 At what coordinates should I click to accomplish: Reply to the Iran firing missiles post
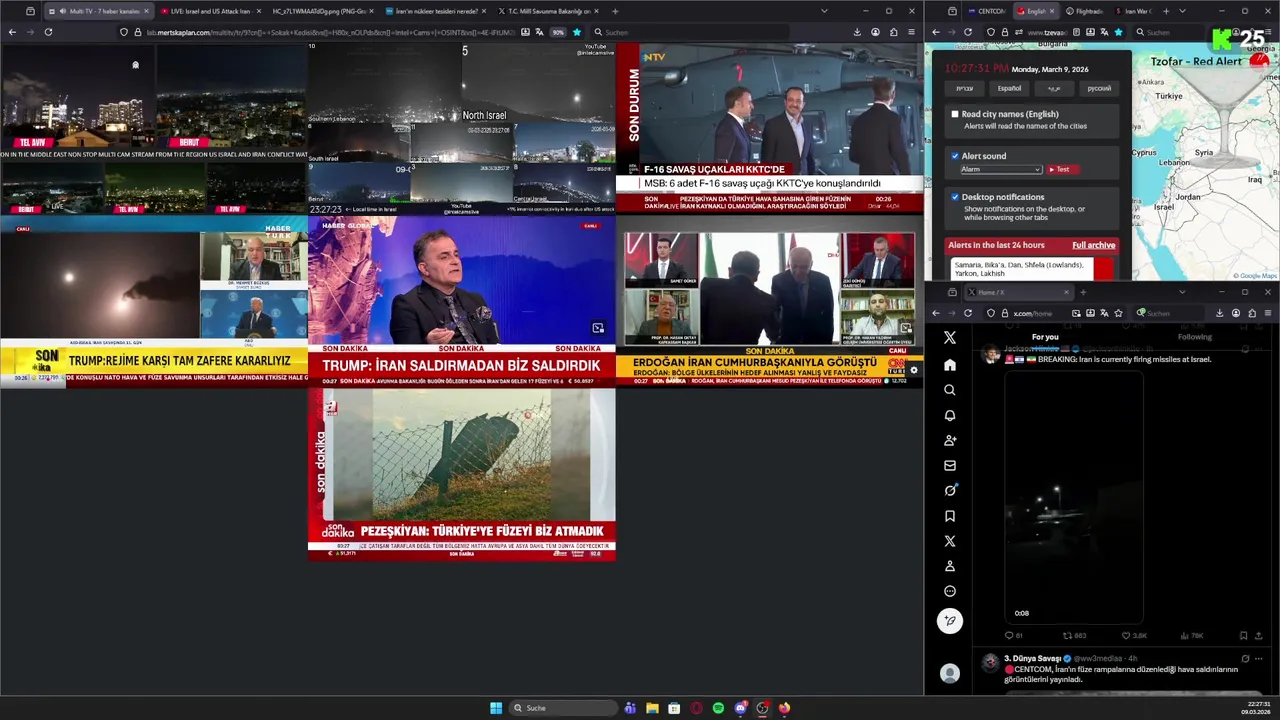pyautogui.click(x=1013, y=635)
